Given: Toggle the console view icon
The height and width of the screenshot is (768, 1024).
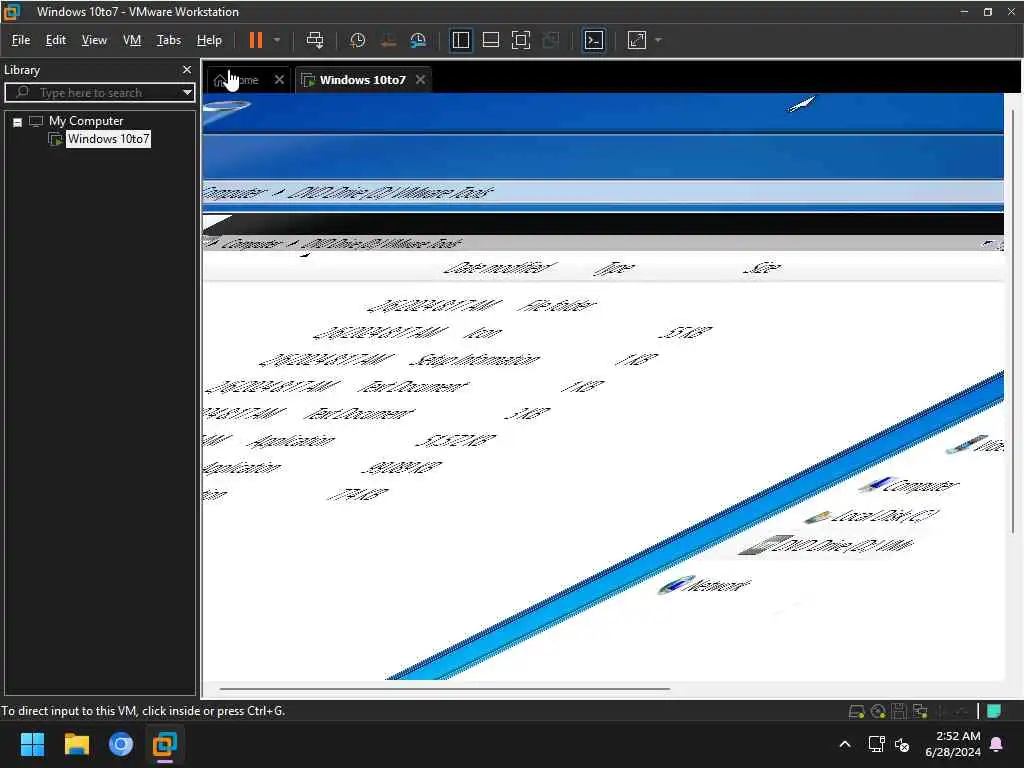Looking at the screenshot, I should point(594,40).
